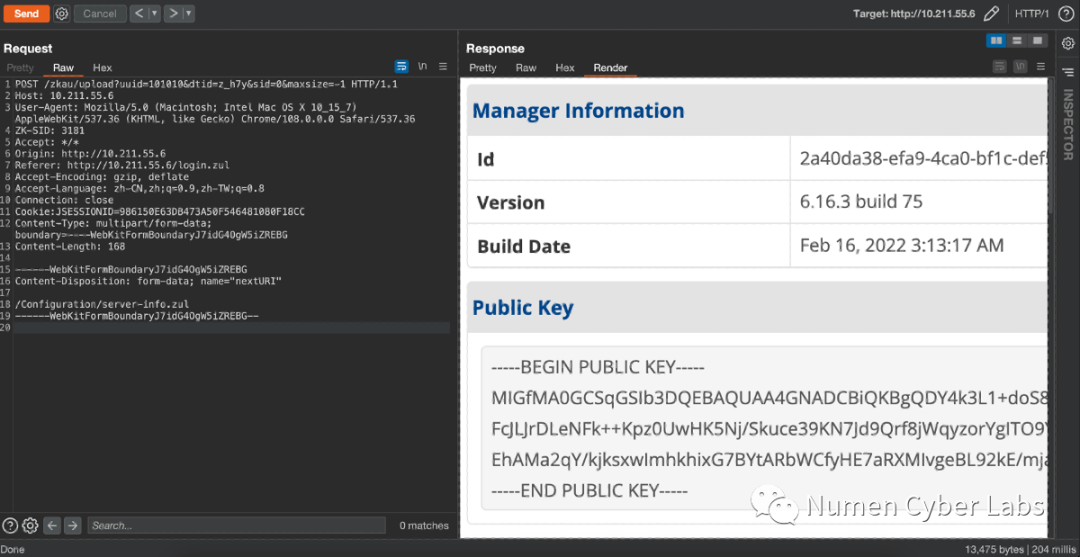Toggle line wrapping in the request editor
Viewport: 1080px width, 557px height.
[x=402, y=67]
